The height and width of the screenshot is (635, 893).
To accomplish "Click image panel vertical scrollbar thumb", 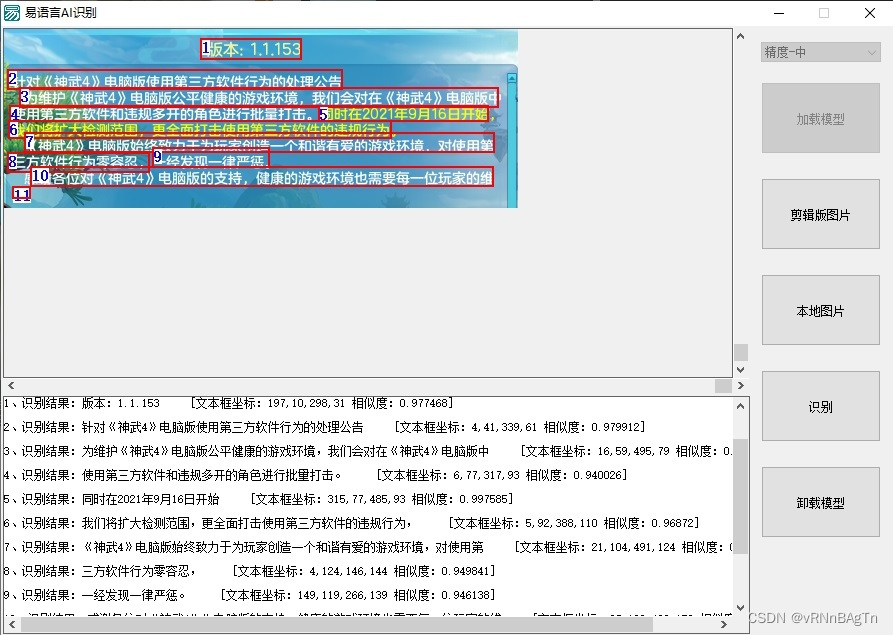I will (740, 352).
